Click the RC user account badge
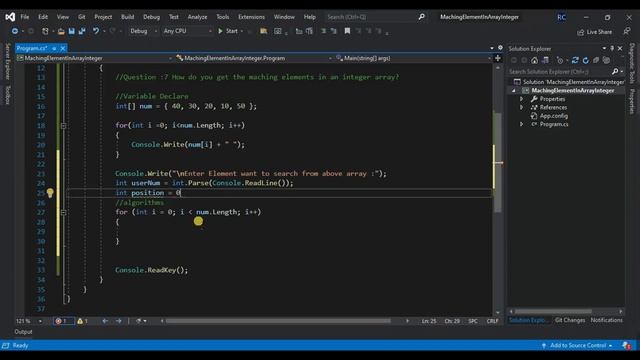Image resolution: width=640 pixels, height=360 pixels. pos(562,17)
